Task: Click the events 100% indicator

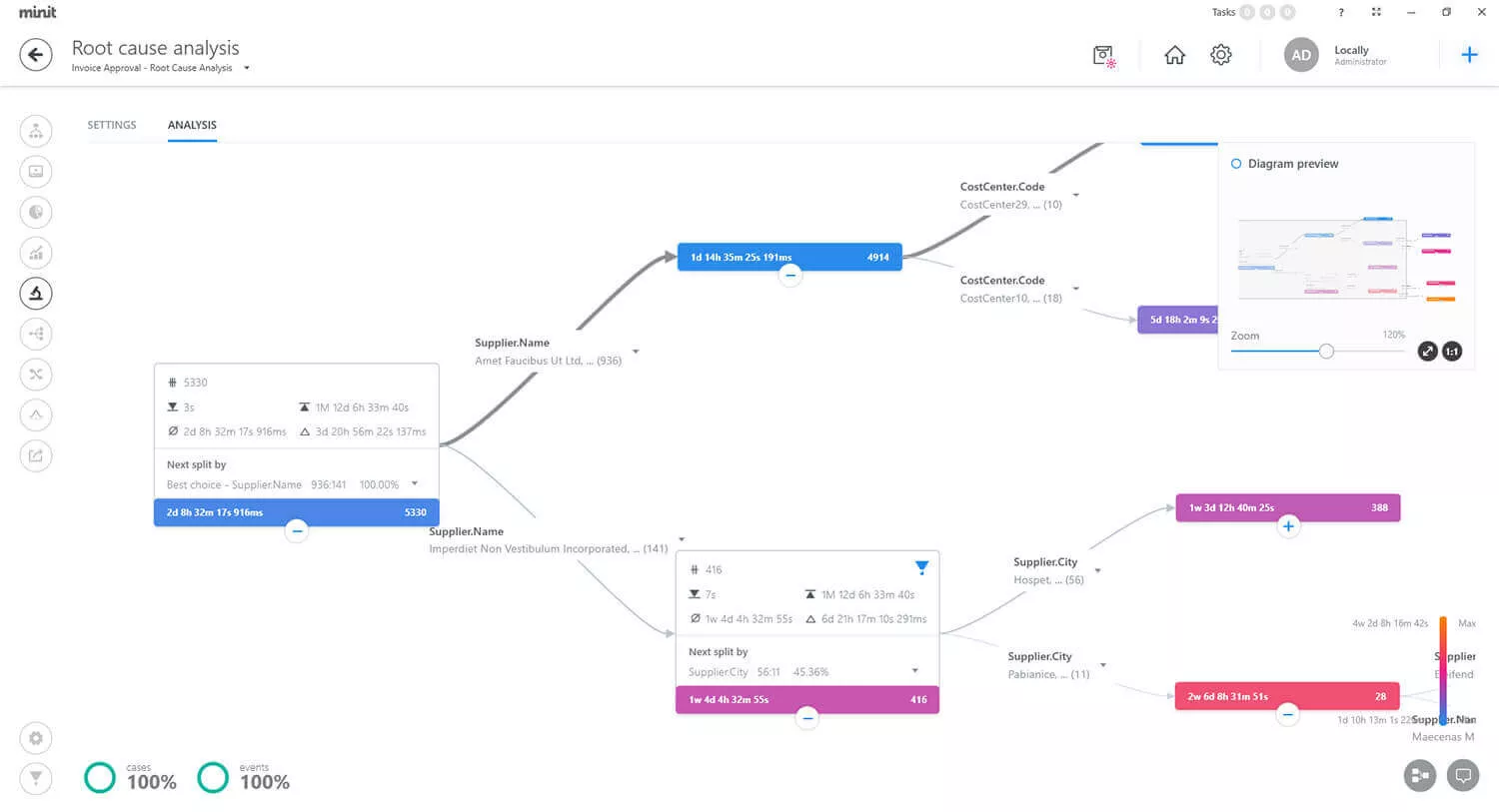Action: click(x=244, y=777)
